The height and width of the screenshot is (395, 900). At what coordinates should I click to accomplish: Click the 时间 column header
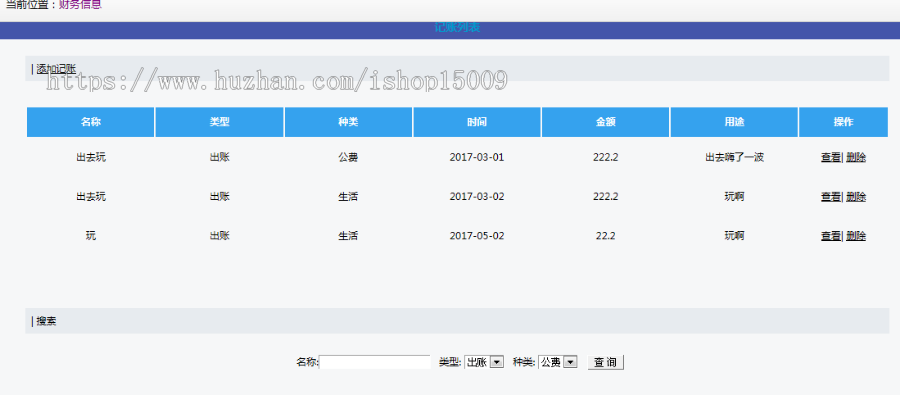point(477,122)
